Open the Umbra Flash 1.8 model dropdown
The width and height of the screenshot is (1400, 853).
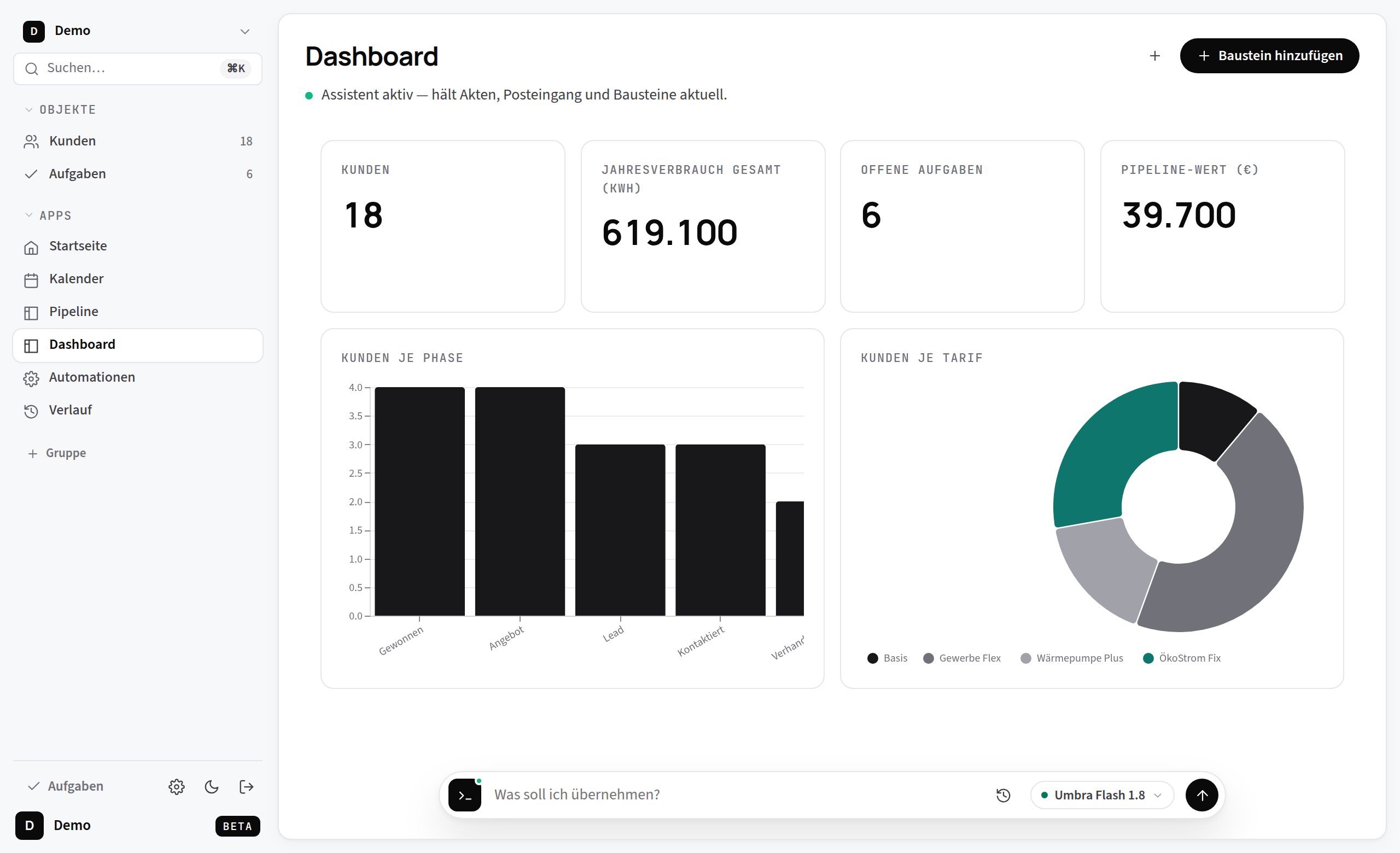(1102, 795)
